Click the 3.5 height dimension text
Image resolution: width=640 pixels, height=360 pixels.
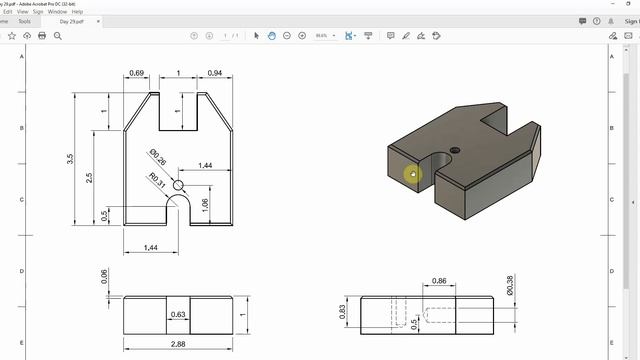click(x=70, y=159)
